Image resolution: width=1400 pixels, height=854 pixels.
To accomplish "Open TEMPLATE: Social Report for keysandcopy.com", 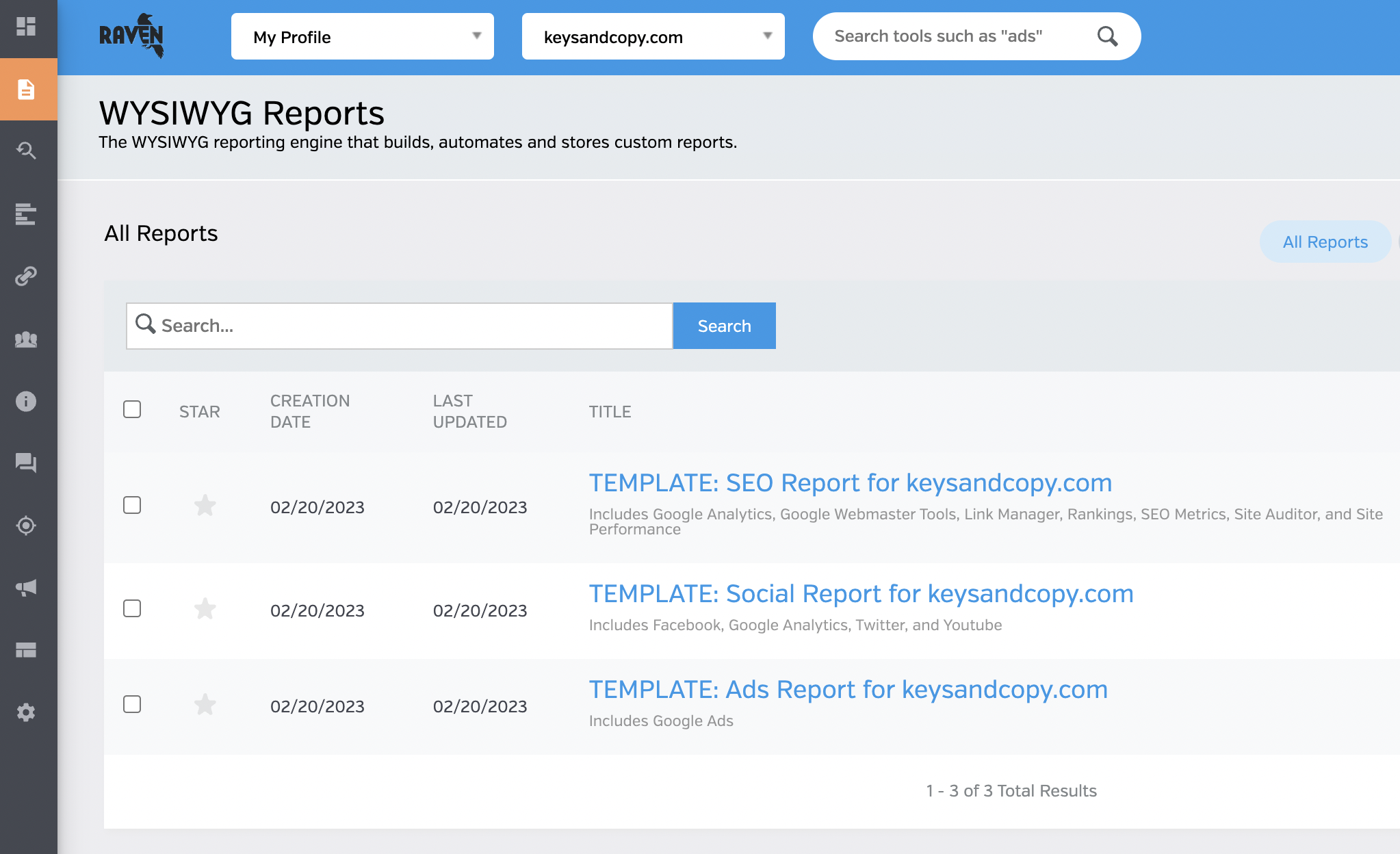I will tap(861, 594).
